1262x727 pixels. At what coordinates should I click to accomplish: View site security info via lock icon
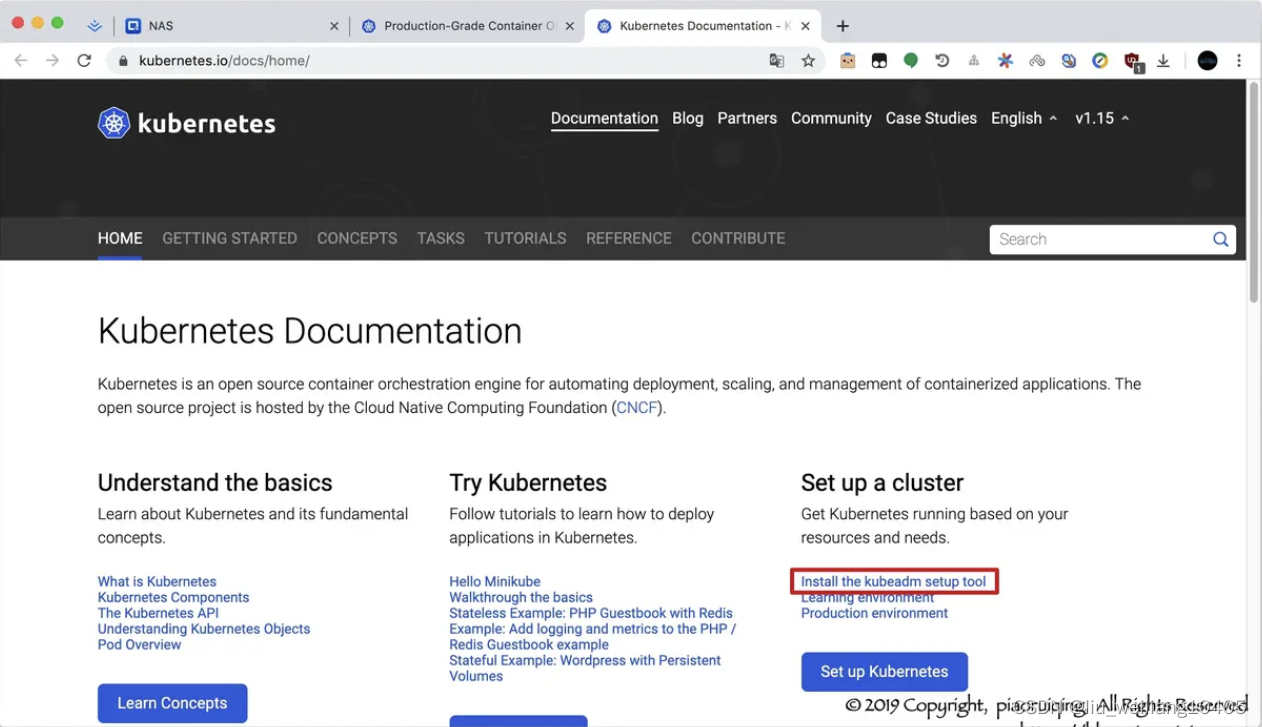123,61
